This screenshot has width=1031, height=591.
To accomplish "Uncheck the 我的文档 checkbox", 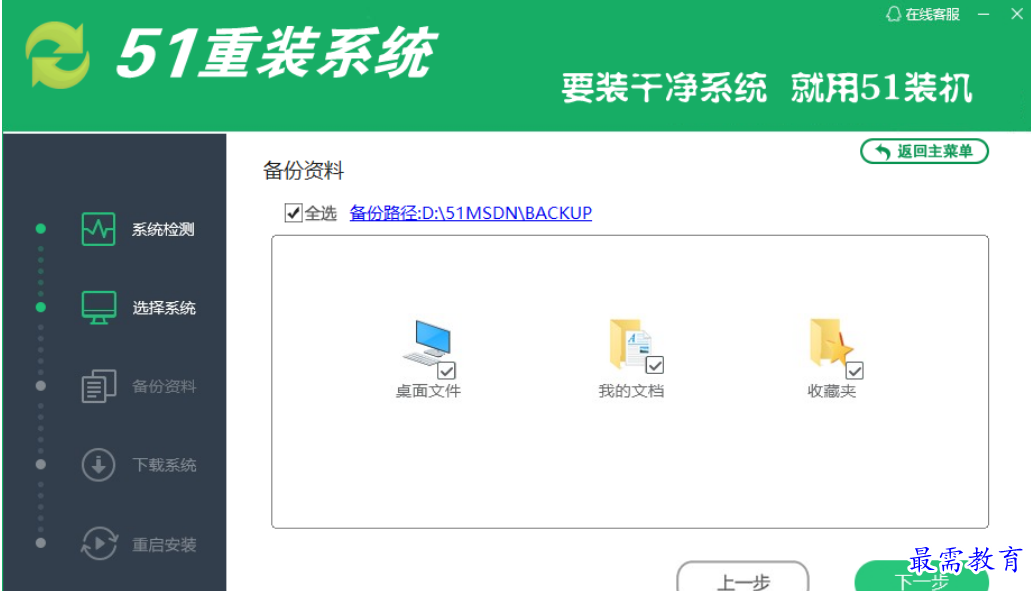I will pos(655,366).
